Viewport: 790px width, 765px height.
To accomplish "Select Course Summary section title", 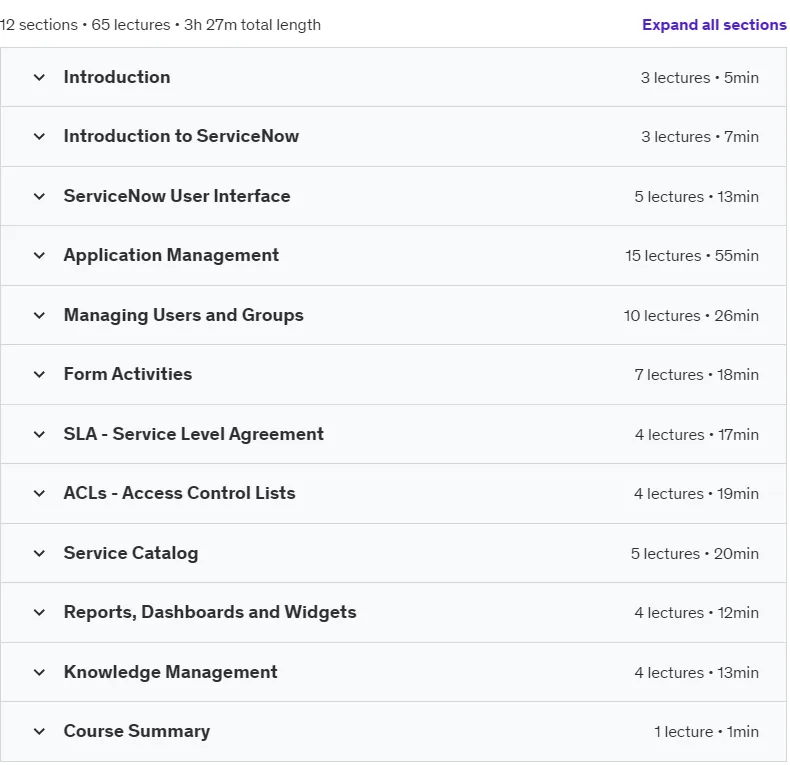I will (x=137, y=731).
